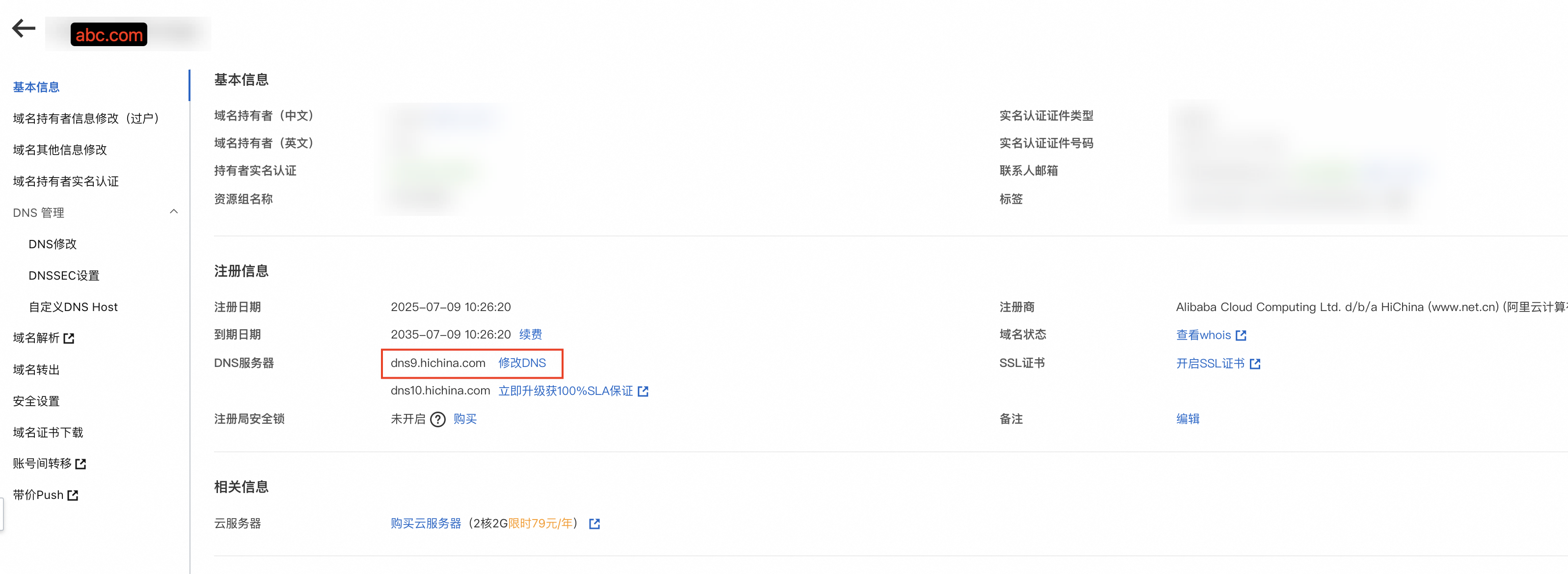Viewport: 1568px width, 574px height.
Task: Open 域名持有者信息修改（过户）menu item
Action: 86,119
